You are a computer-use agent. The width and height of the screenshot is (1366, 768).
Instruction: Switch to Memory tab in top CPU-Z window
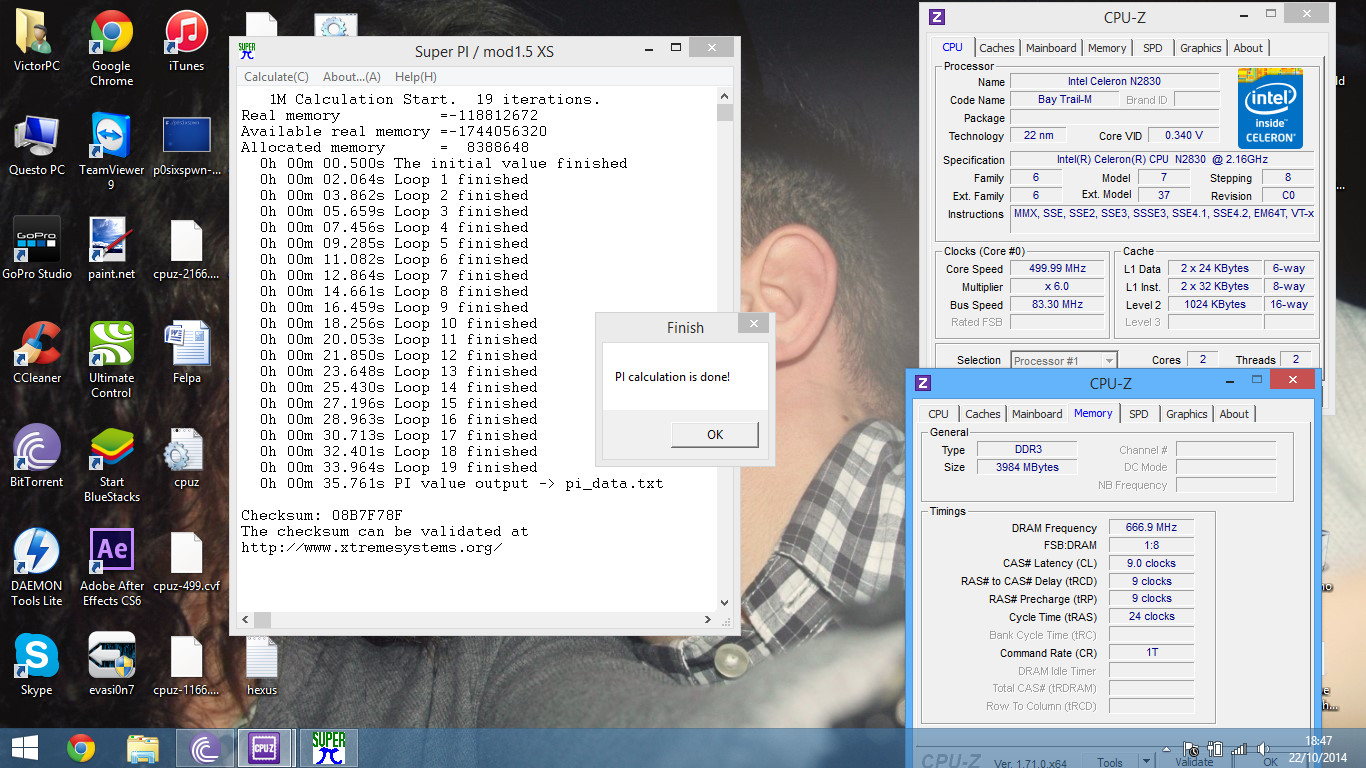1107,48
